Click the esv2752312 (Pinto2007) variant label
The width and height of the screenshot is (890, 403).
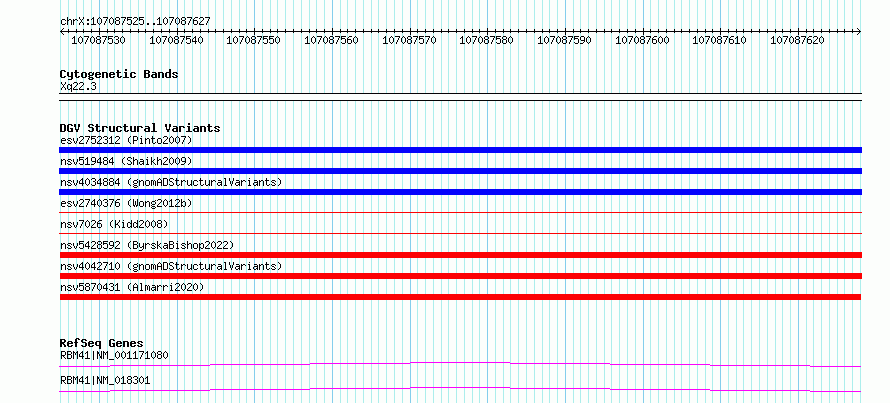point(126,140)
